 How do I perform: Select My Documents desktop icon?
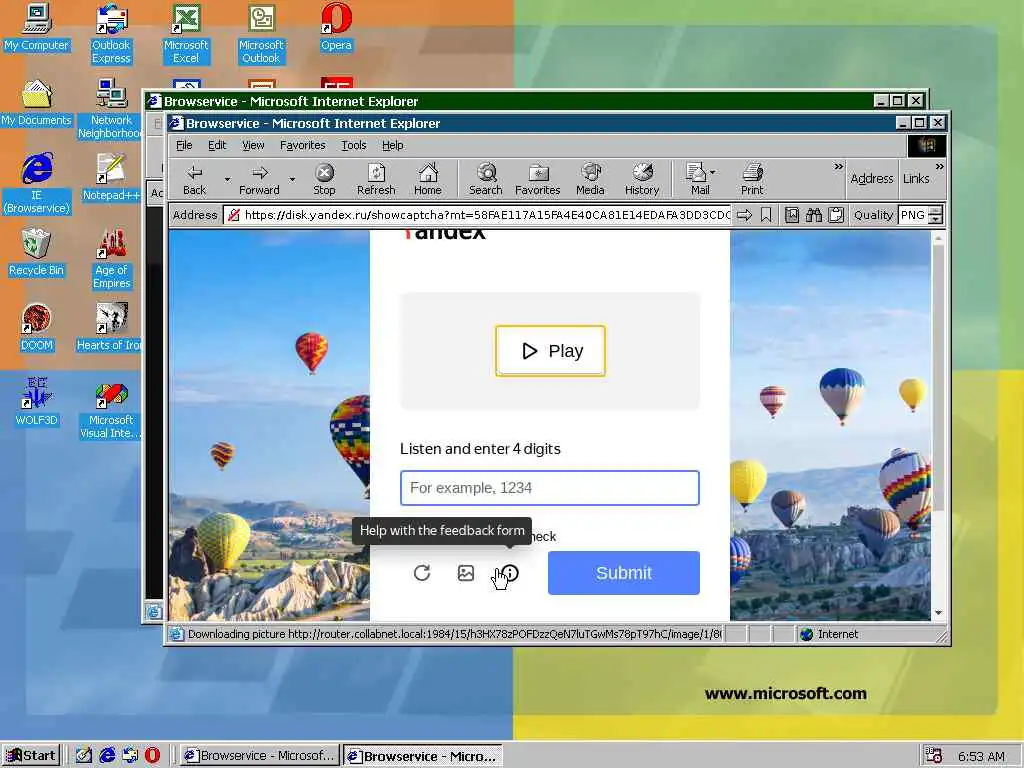36,103
